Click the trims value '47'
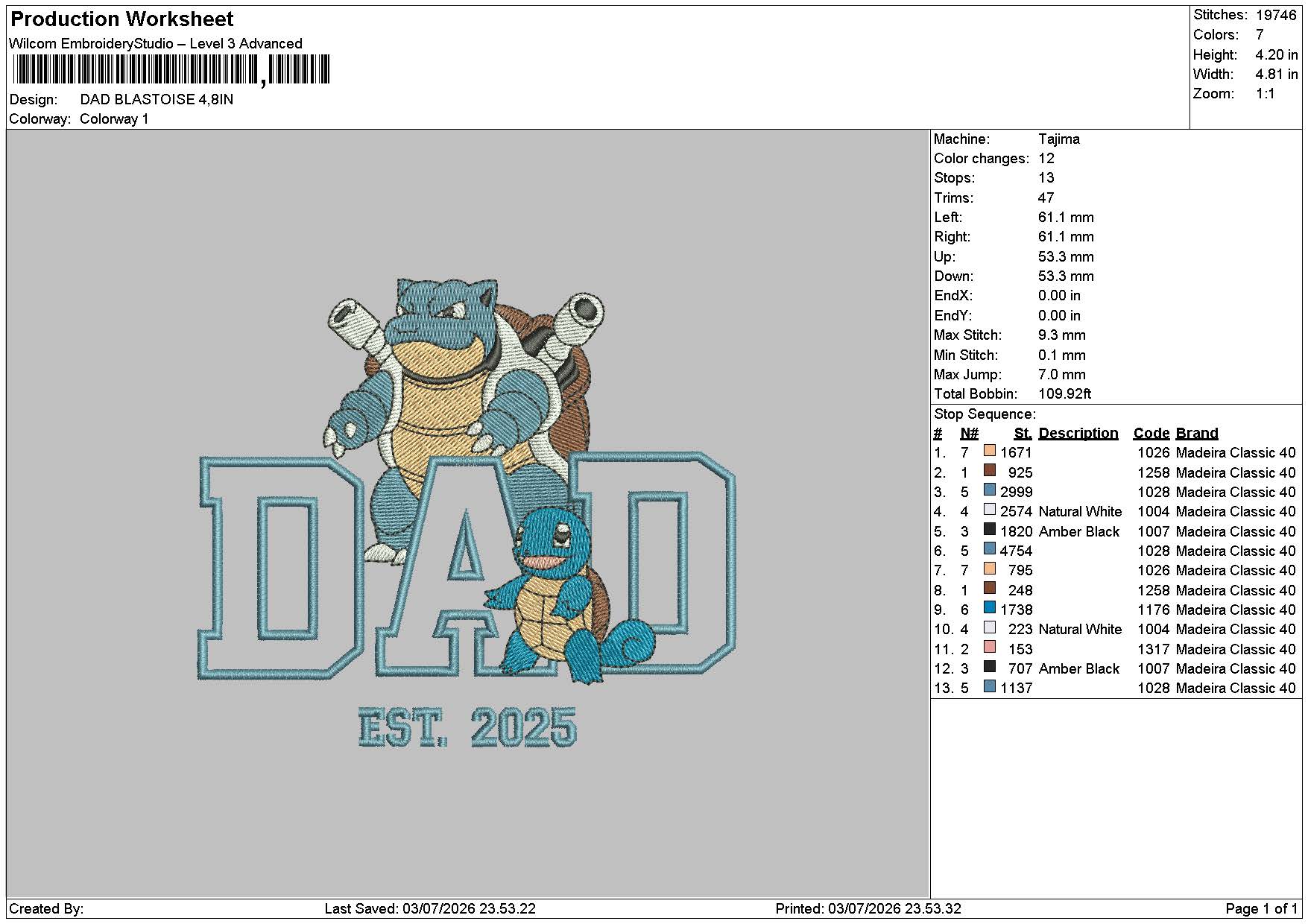The height and width of the screenshot is (924, 1308). click(1046, 198)
